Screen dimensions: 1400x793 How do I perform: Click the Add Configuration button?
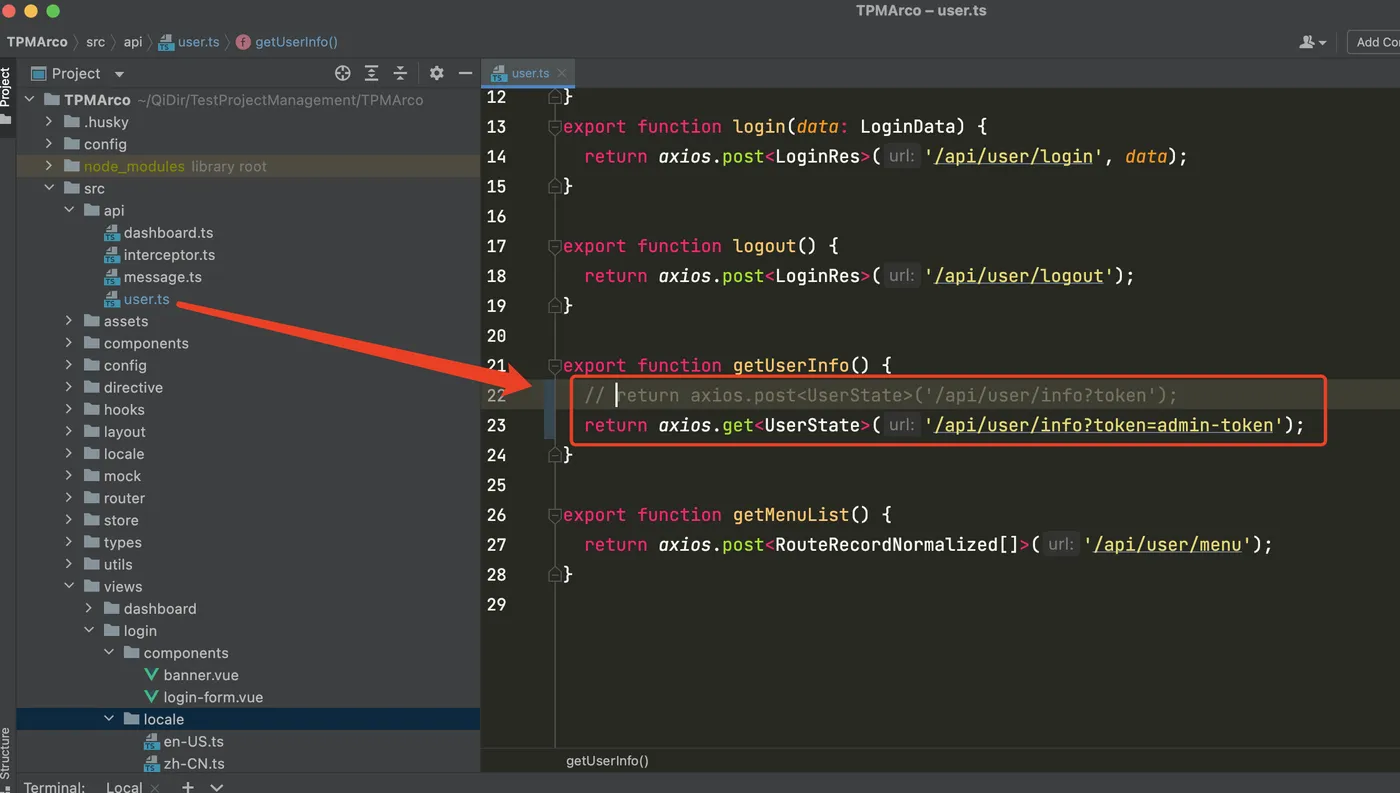coord(1373,42)
